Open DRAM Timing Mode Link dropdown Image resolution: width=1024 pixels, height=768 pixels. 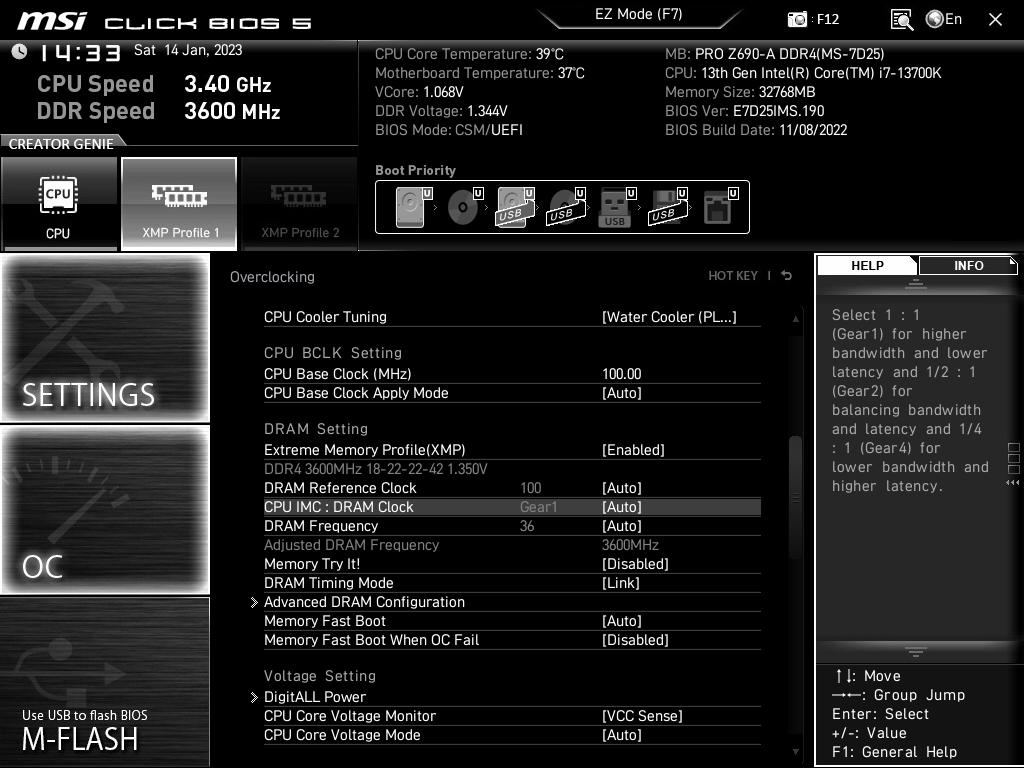point(620,583)
